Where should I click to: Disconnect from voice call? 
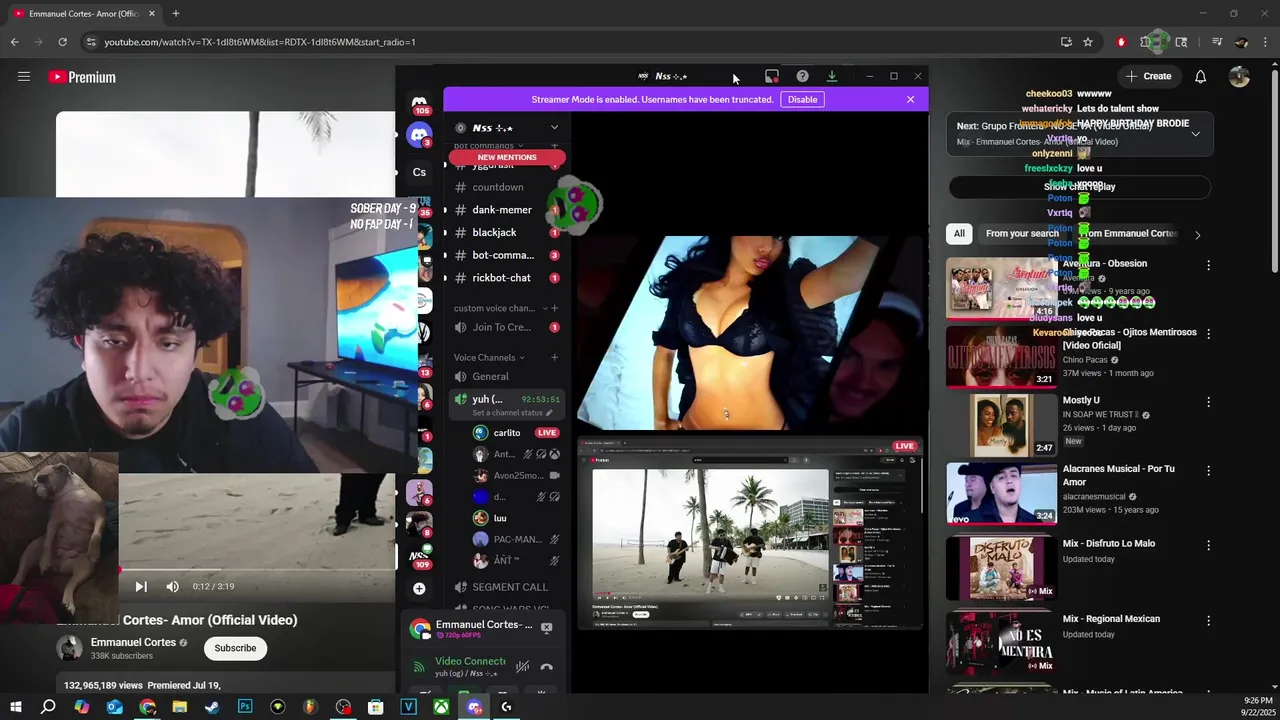coord(547,667)
